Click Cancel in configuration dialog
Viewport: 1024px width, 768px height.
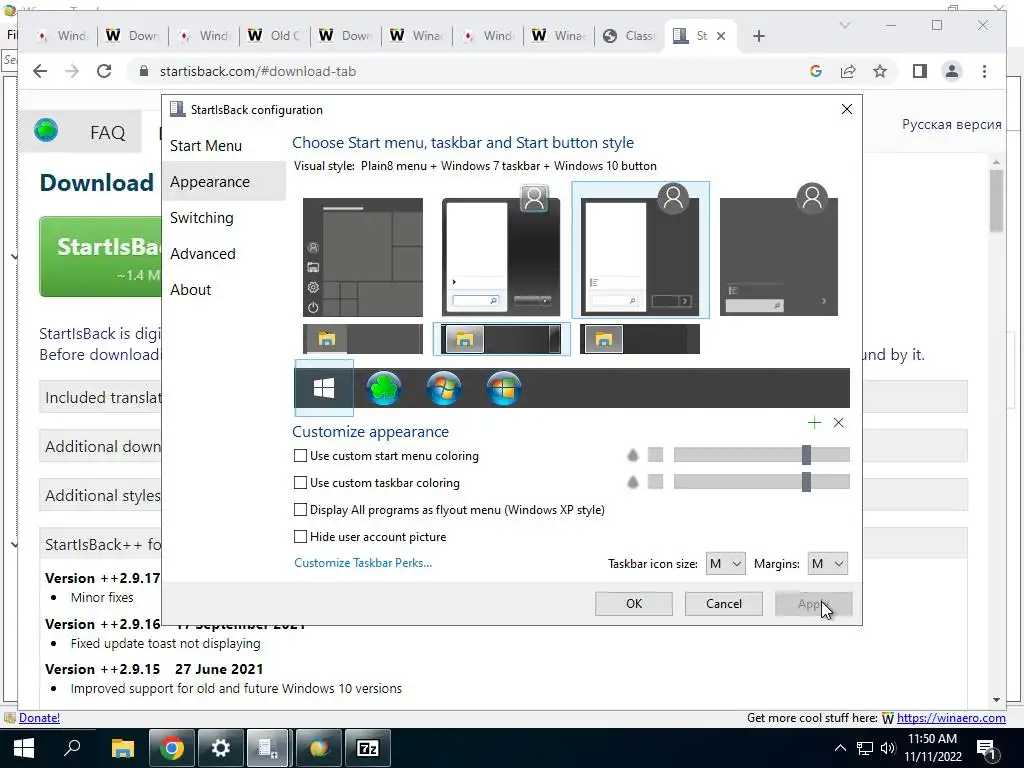pos(724,603)
